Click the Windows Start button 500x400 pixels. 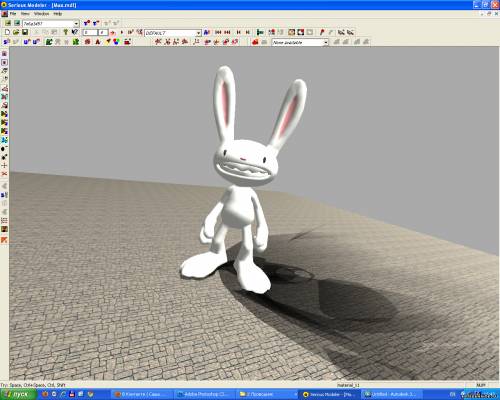(x=18, y=394)
